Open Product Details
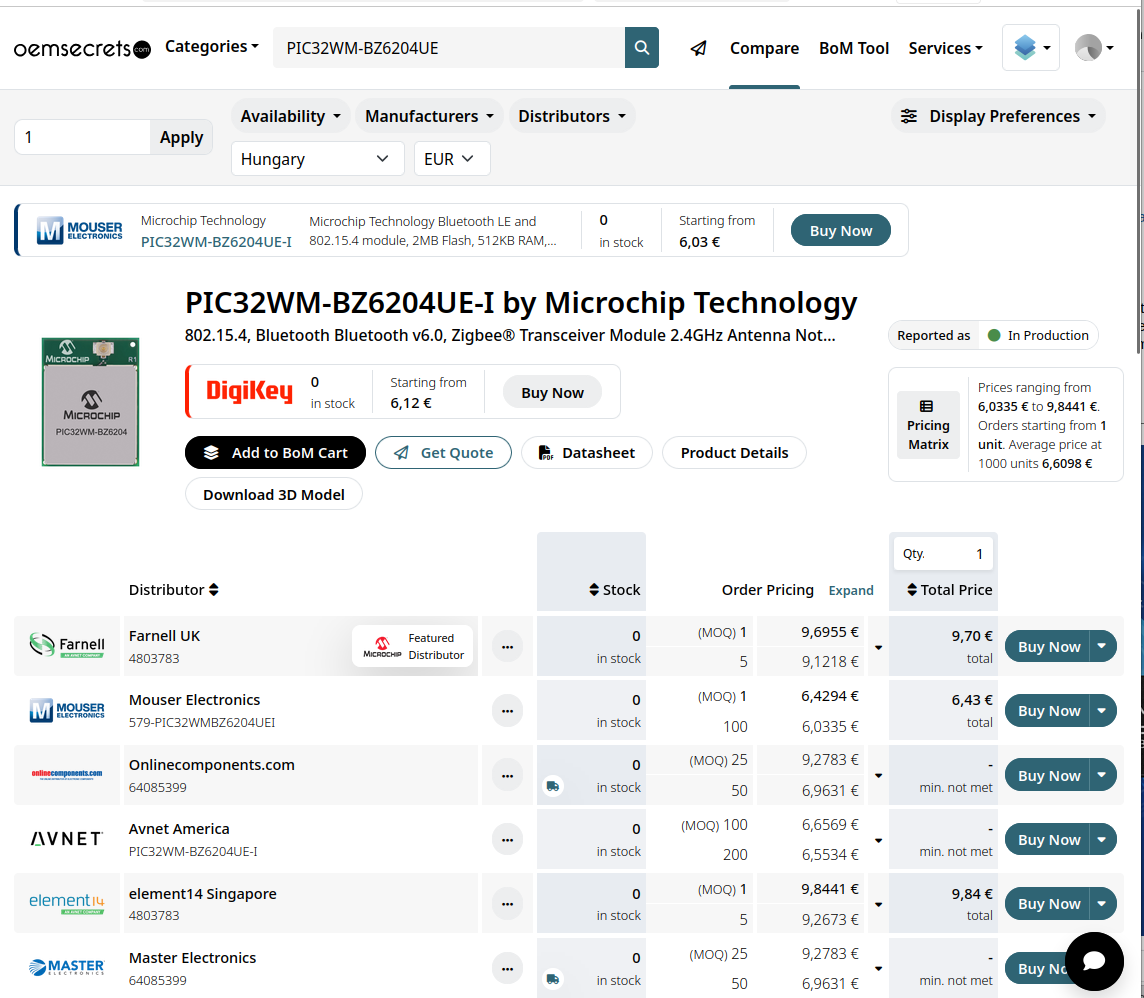 pyautogui.click(x=734, y=453)
